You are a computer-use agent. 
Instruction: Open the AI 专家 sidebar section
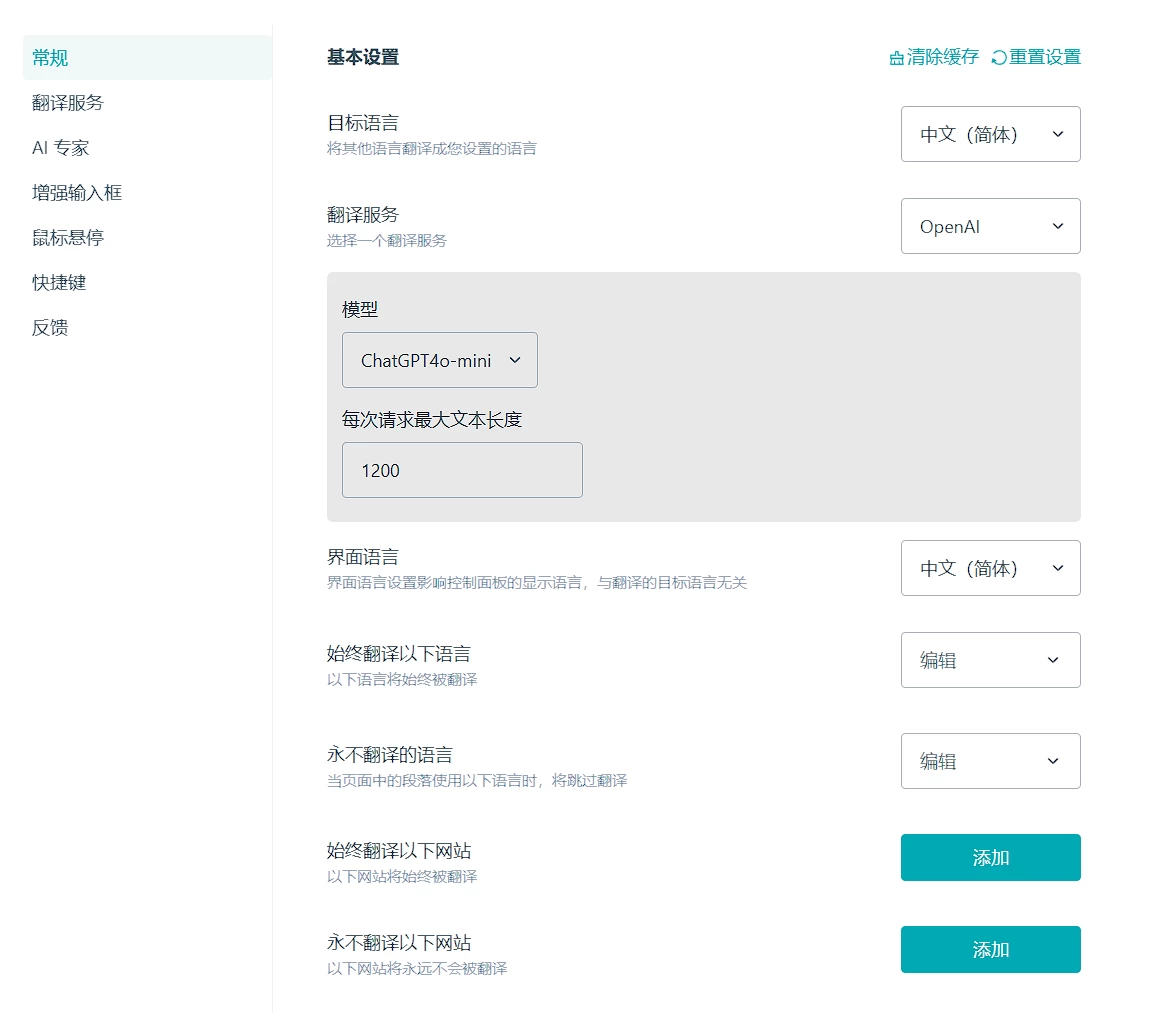click(x=61, y=148)
